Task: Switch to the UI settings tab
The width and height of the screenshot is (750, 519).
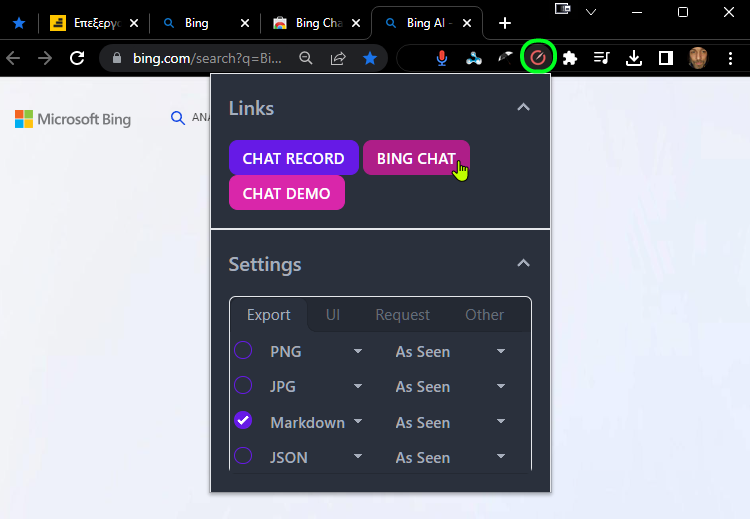Action: click(x=333, y=315)
